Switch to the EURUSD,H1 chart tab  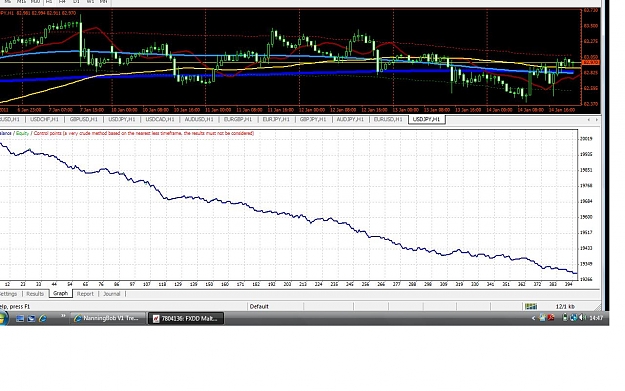click(x=388, y=119)
